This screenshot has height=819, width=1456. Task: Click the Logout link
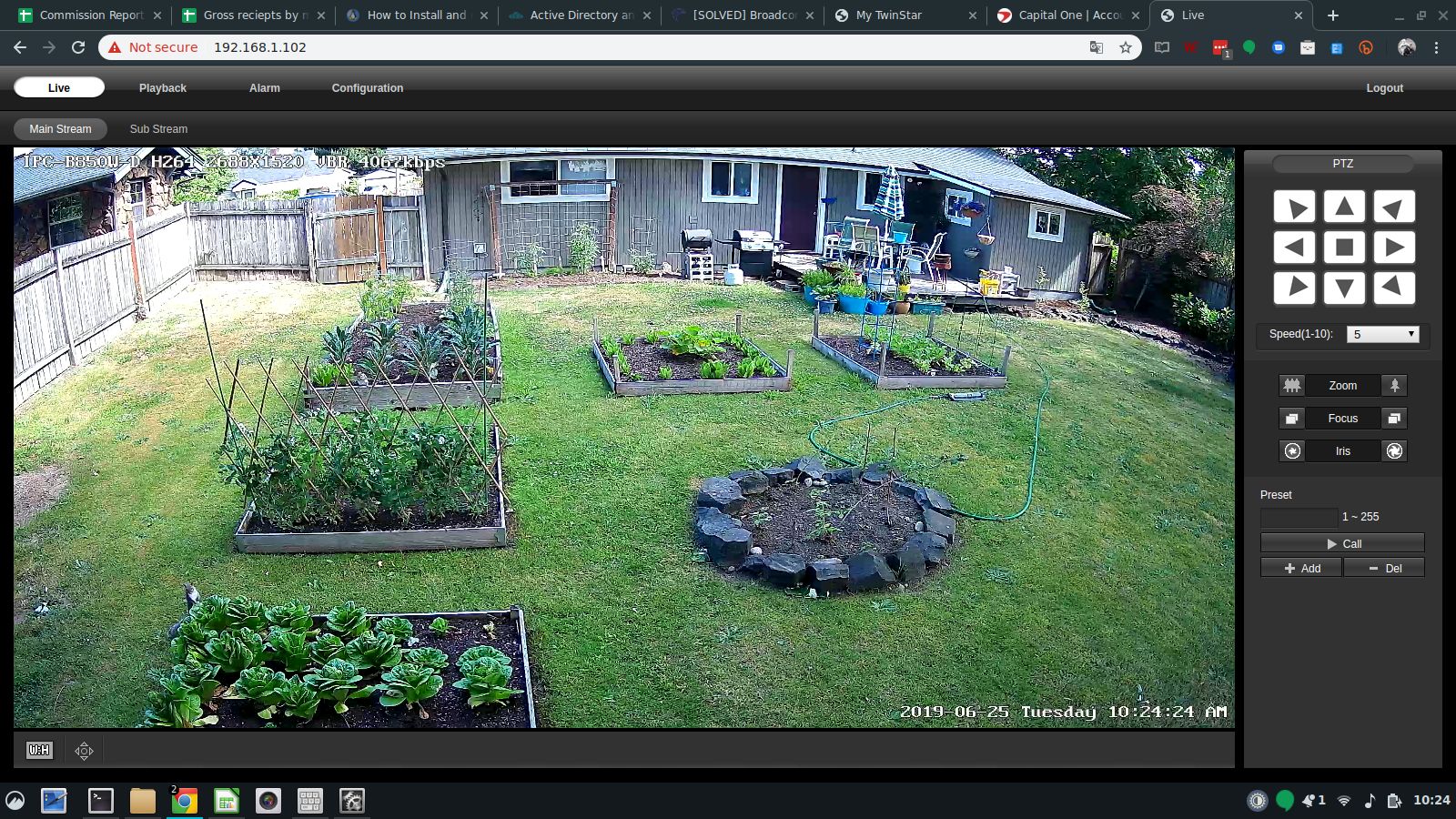click(x=1384, y=88)
